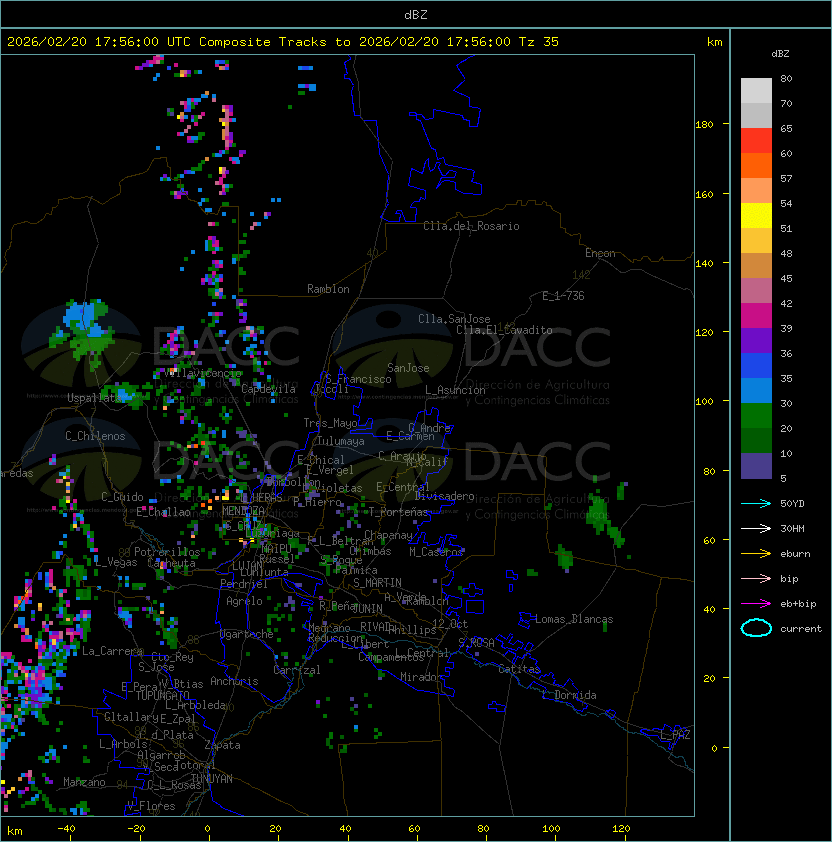
Task: Click the 'L_PAZ' map label
Action: click(675, 735)
